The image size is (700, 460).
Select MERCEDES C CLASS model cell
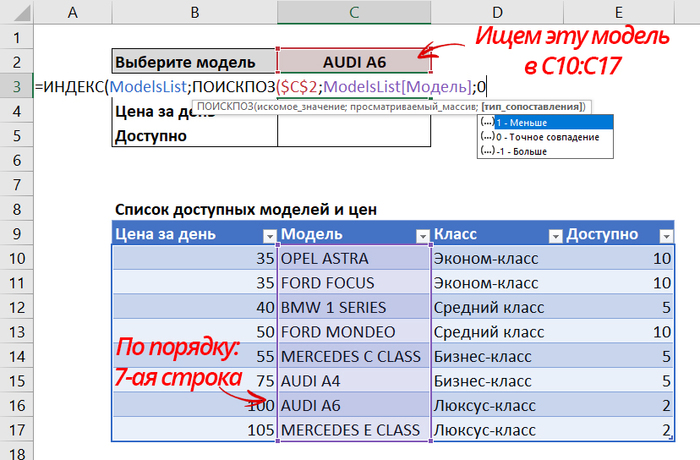coord(354,356)
